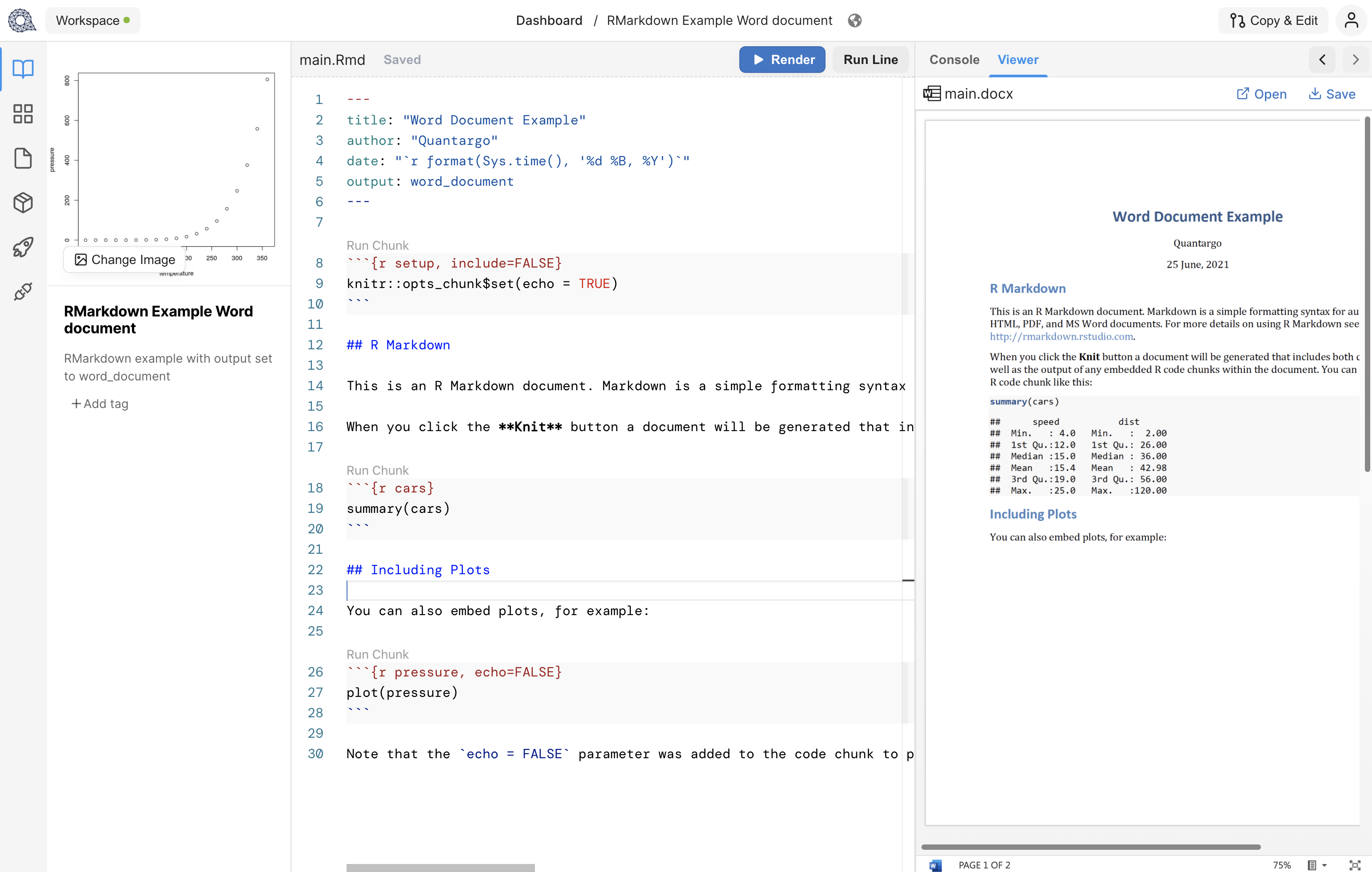Click the 75% zoom level in the viewer

(1281, 865)
